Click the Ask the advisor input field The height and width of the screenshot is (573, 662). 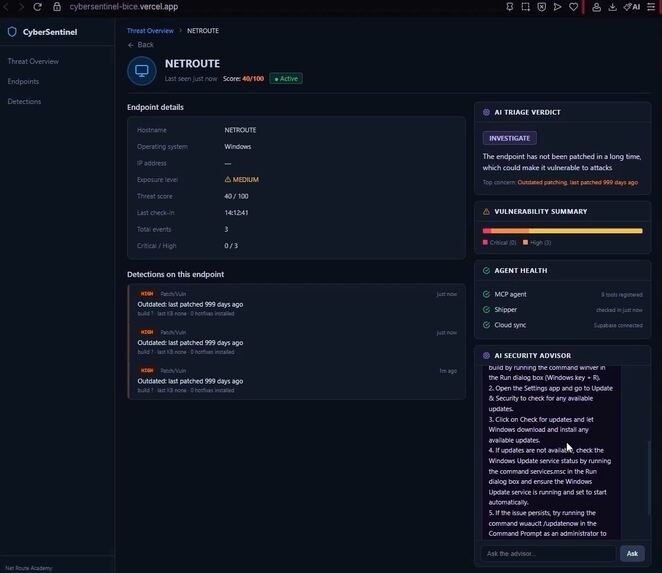tap(548, 554)
